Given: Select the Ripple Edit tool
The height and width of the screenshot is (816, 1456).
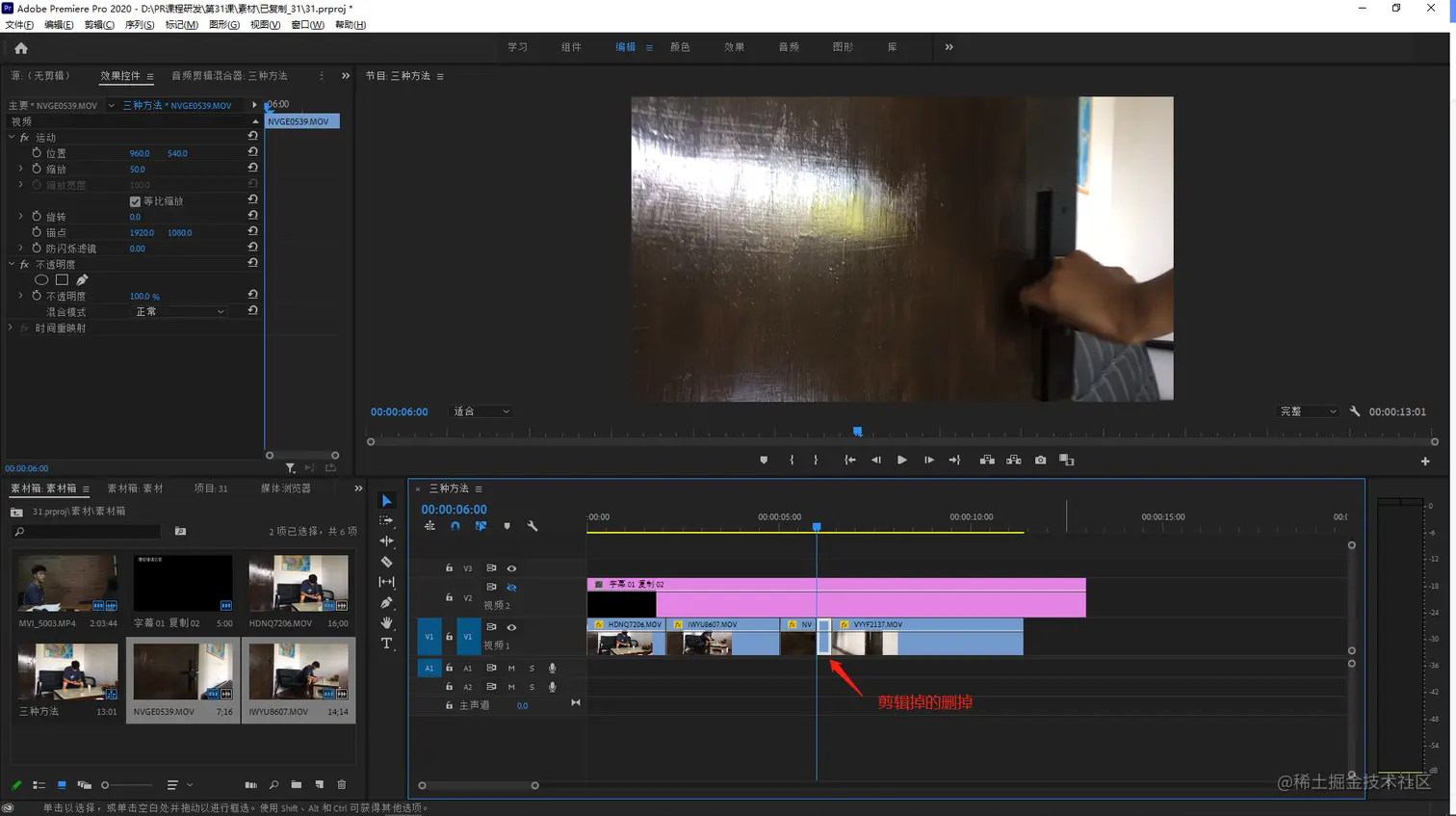Looking at the screenshot, I should pos(386,540).
